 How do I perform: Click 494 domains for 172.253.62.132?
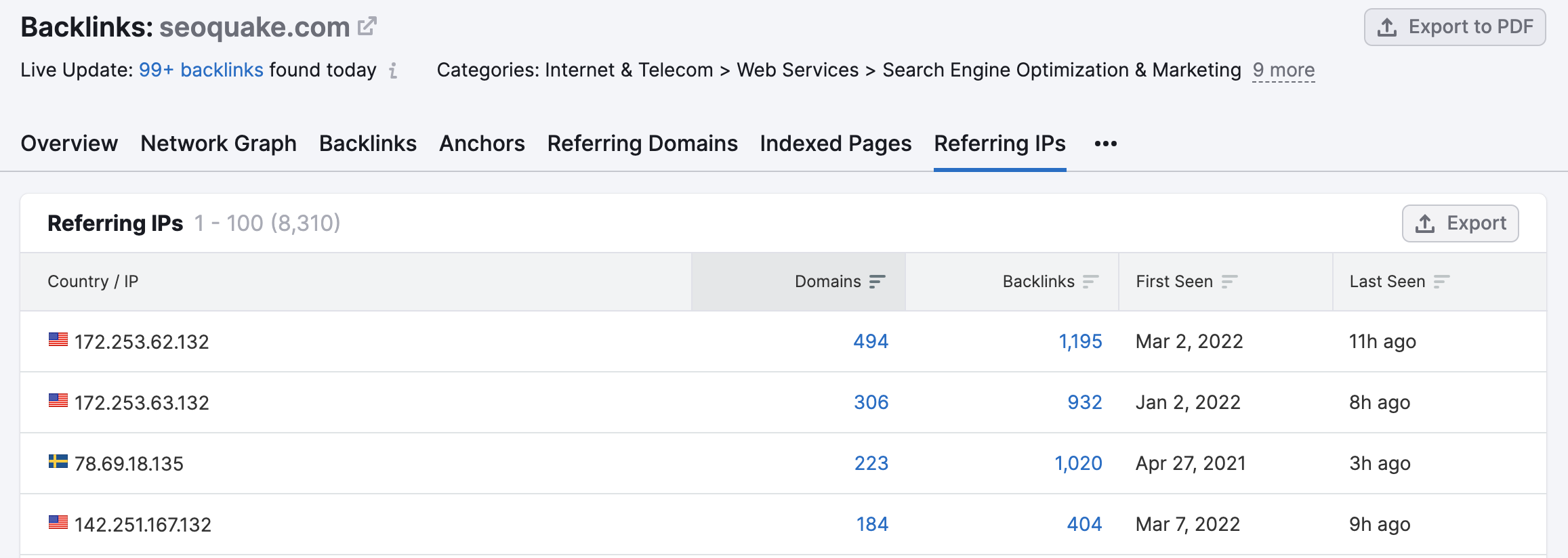click(870, 341)
